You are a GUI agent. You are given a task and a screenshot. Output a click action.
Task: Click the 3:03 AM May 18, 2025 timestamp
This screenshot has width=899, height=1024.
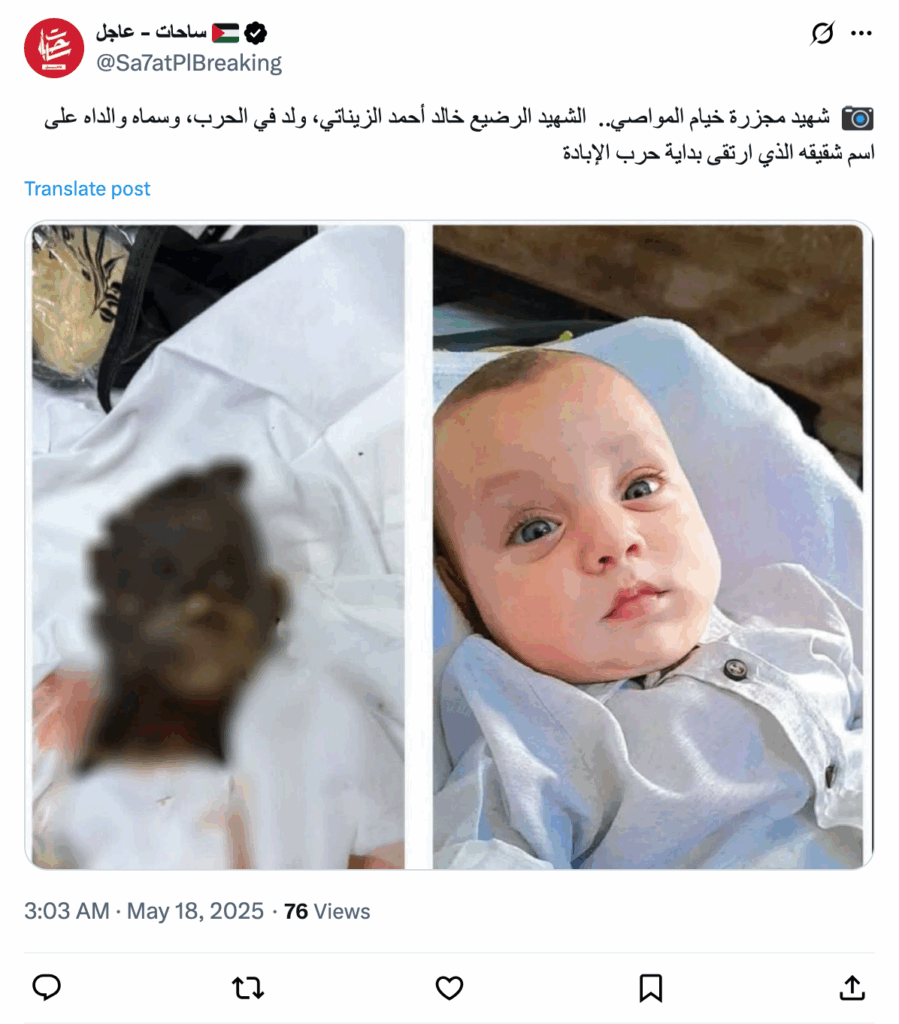144,911
